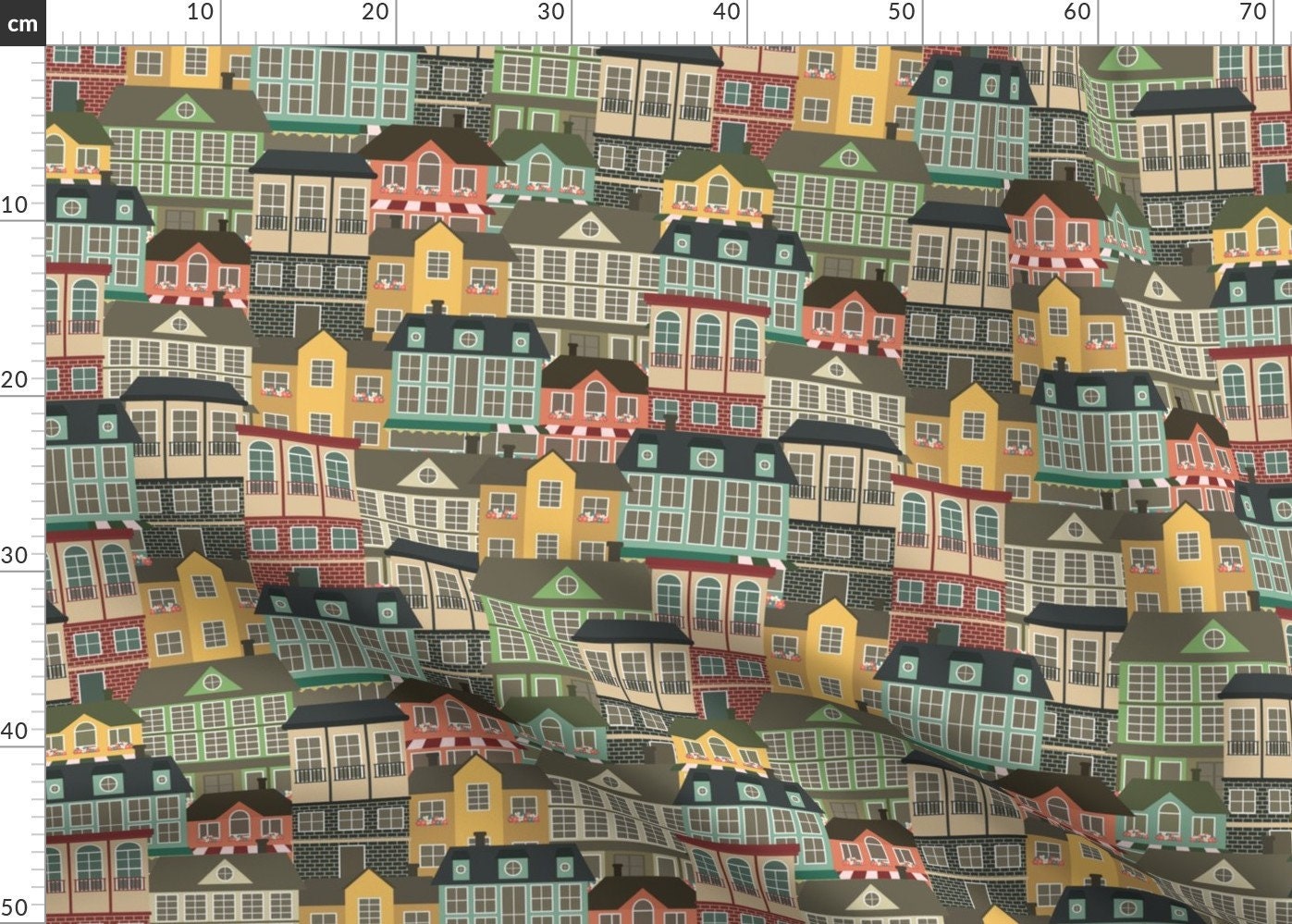1292x924 pixels.
Task: Click the 10 mark on the left ruler
Action: click(15, 203)
